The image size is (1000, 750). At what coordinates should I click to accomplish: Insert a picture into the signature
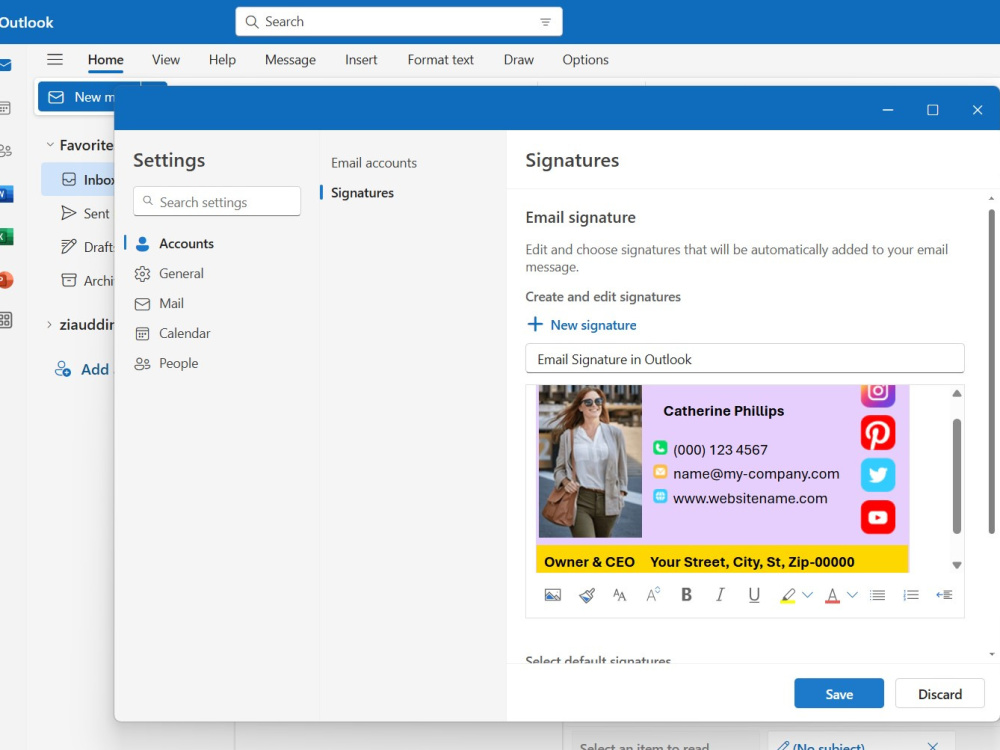552,595
